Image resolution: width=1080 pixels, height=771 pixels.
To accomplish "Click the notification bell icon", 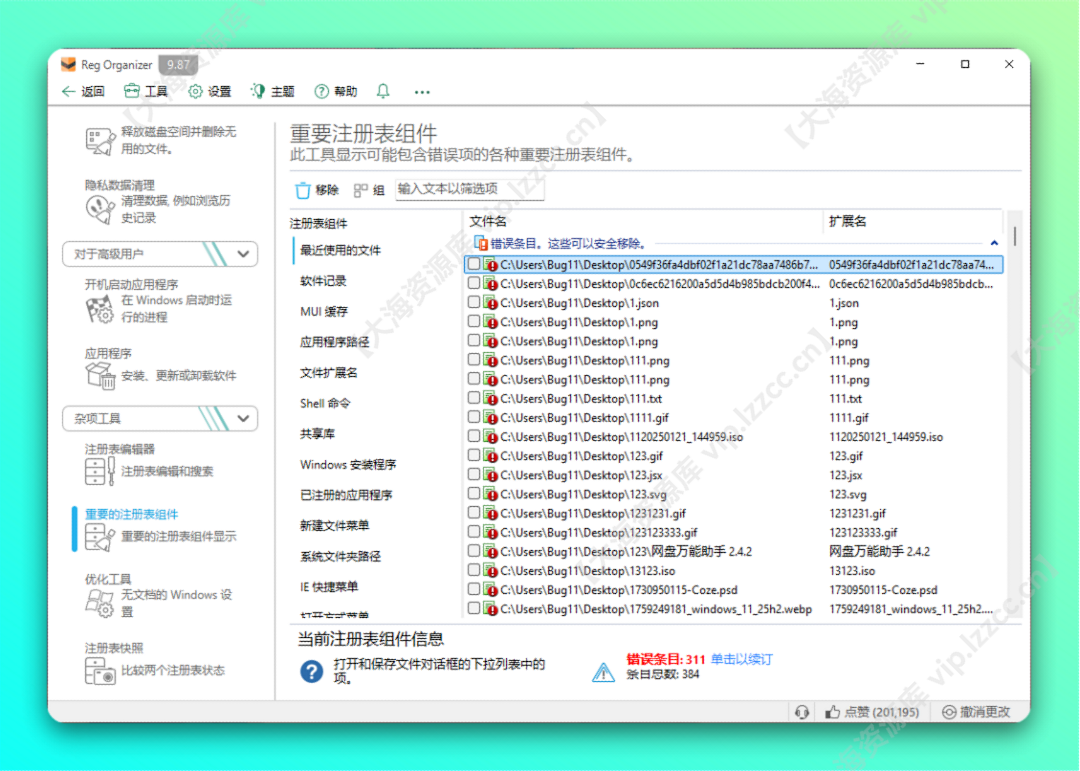I will coord(383,91).
